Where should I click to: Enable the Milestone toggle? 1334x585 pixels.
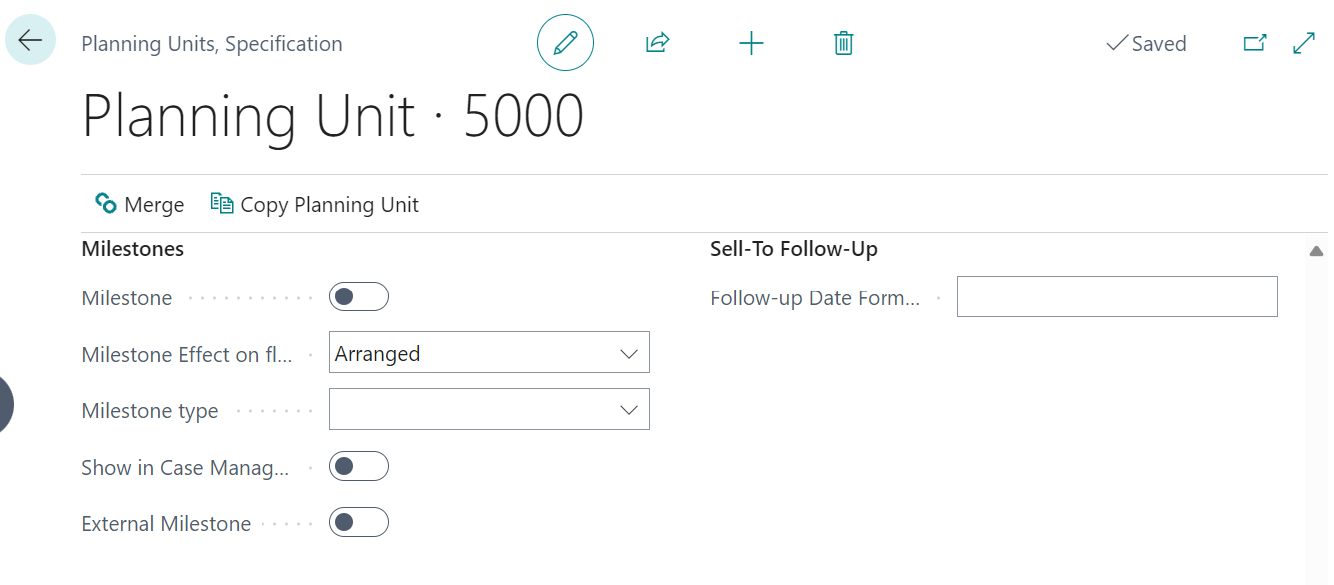point(358,297)
